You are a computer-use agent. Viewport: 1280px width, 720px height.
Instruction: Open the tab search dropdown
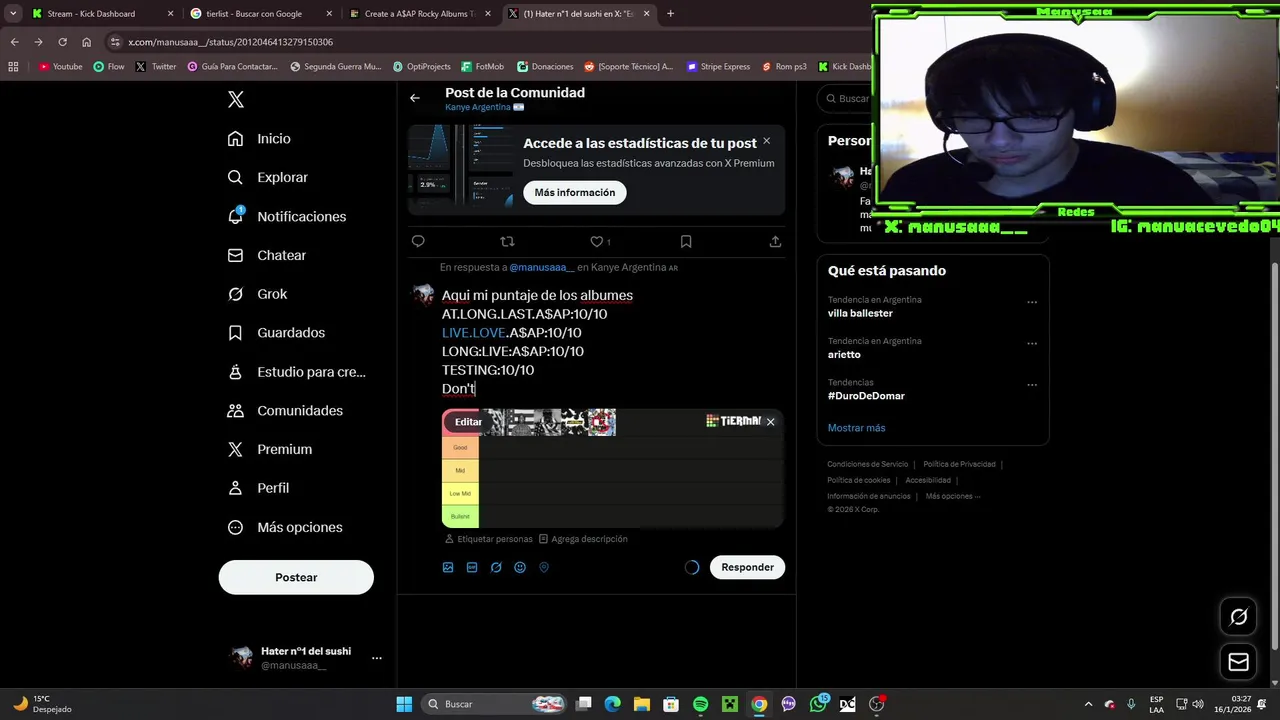[13, 14]
